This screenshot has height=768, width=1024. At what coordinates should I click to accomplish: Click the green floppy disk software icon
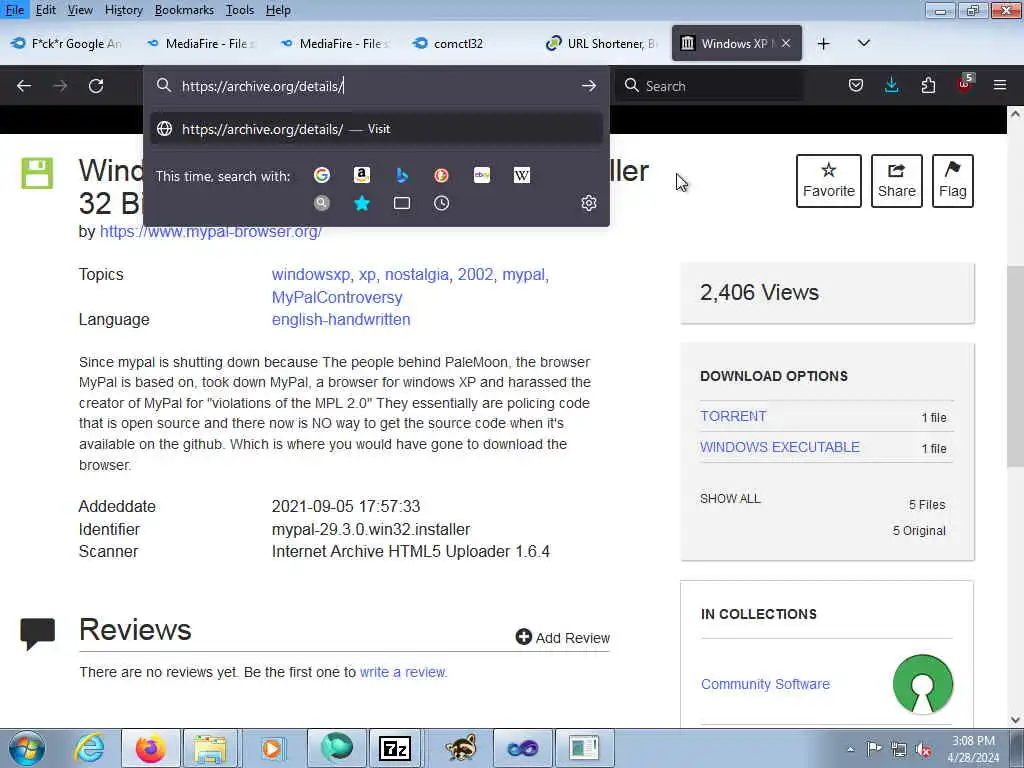point(37,173)
